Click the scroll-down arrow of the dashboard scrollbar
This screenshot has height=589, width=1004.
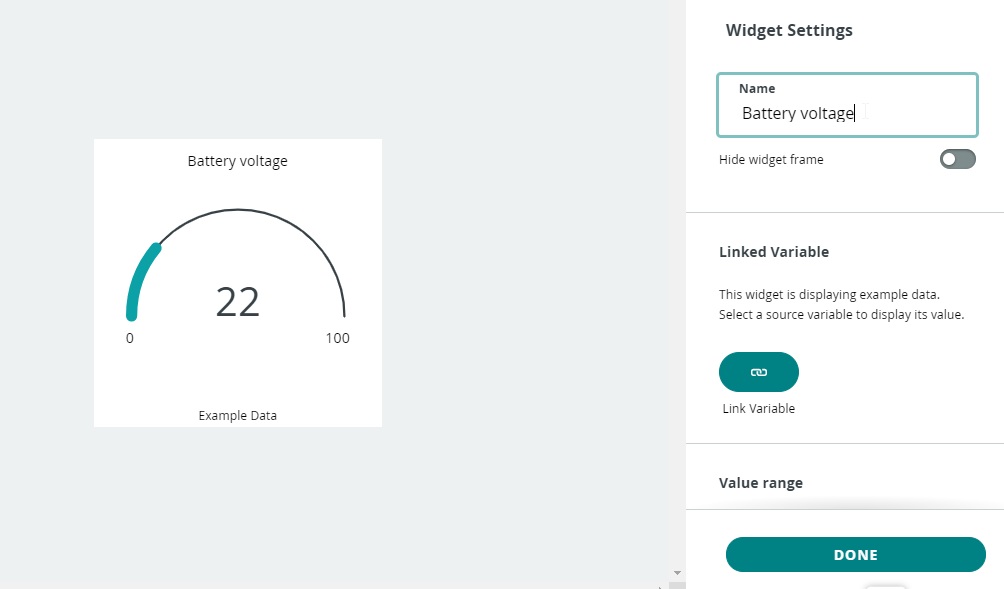click(x=677, y=573)
